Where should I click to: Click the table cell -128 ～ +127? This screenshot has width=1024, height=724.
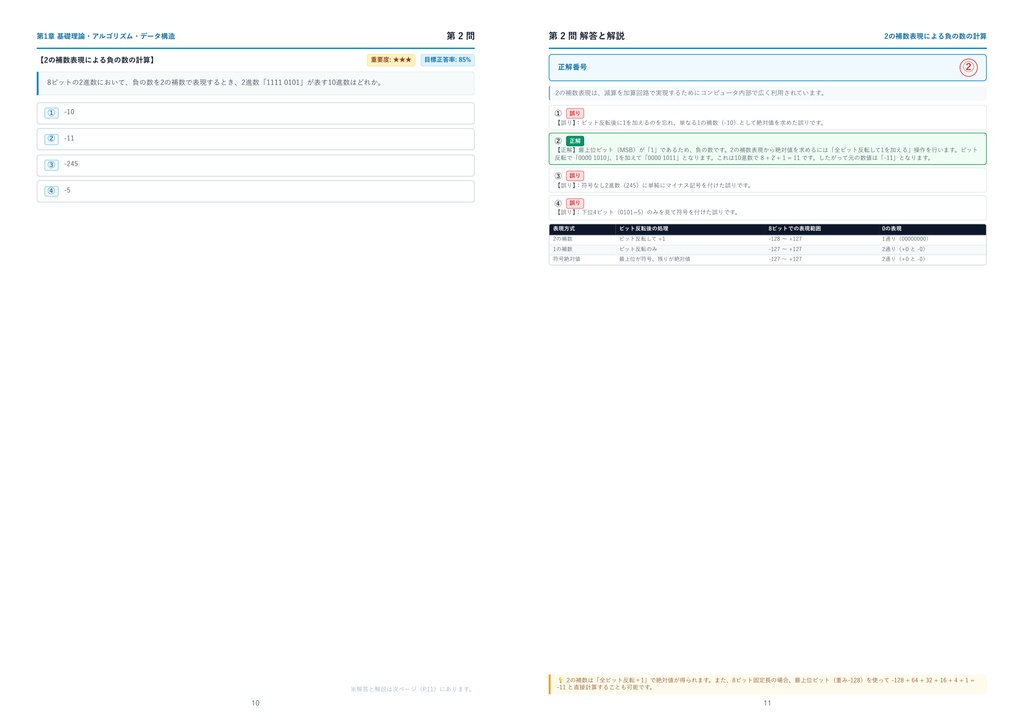click(785, 239)
